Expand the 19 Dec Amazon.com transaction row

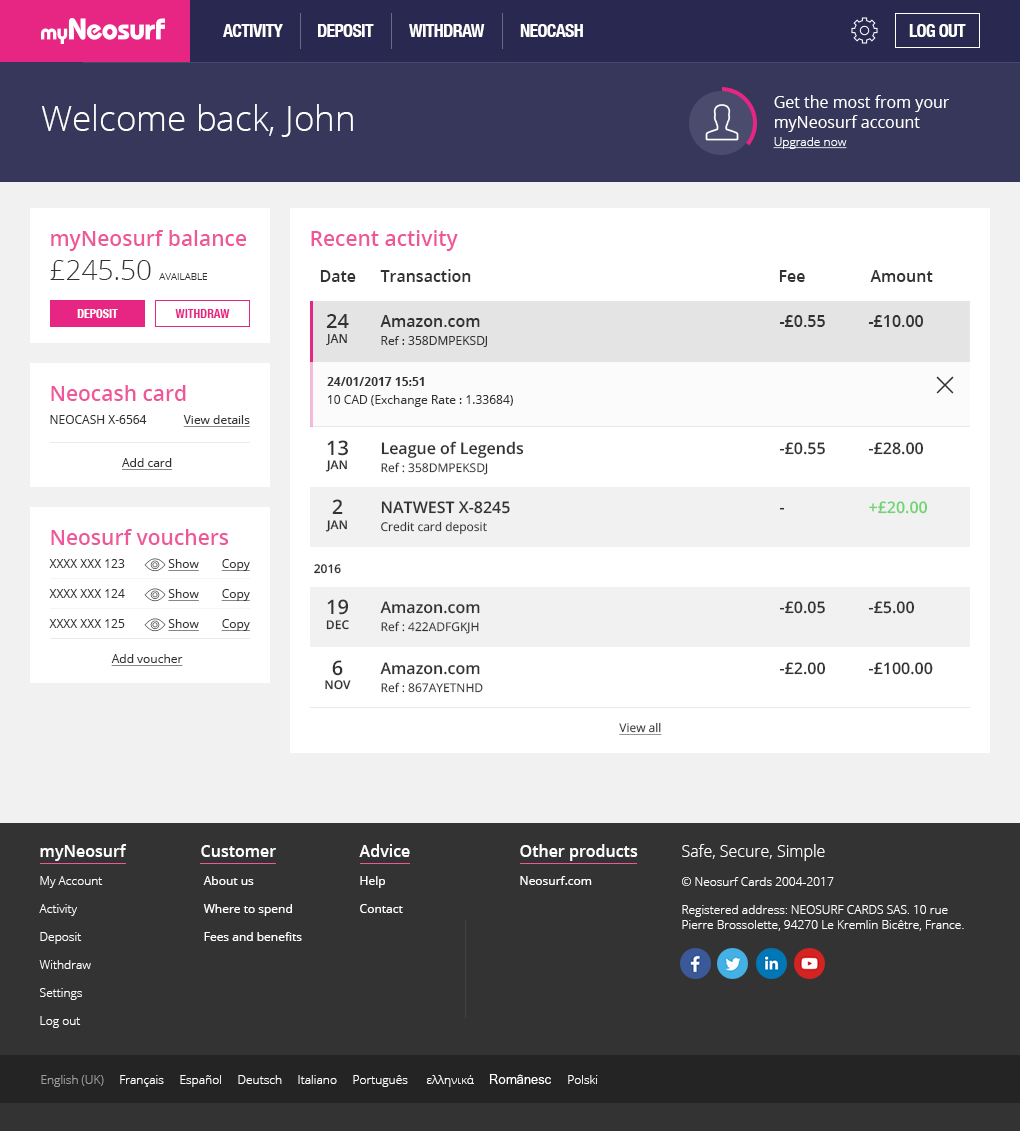point(640,617)
